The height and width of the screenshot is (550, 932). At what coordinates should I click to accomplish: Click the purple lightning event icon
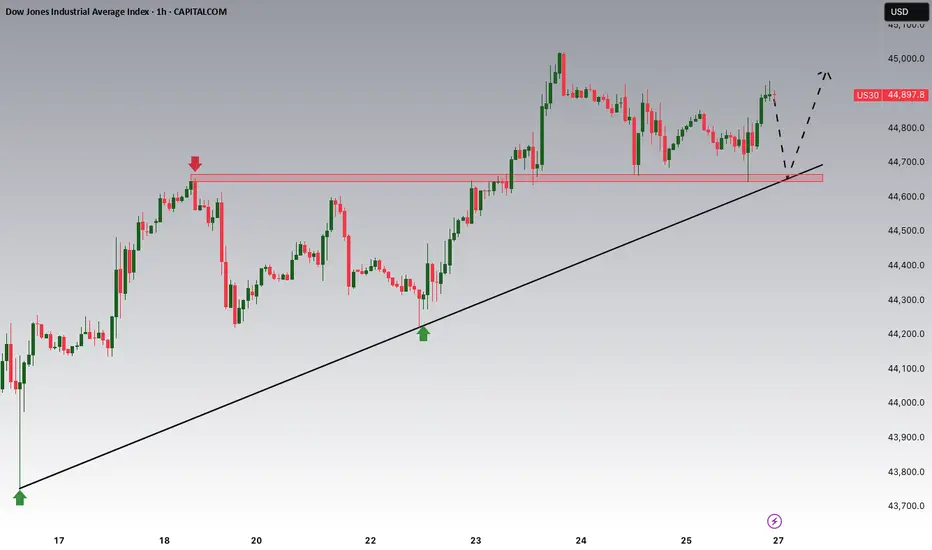774,521
